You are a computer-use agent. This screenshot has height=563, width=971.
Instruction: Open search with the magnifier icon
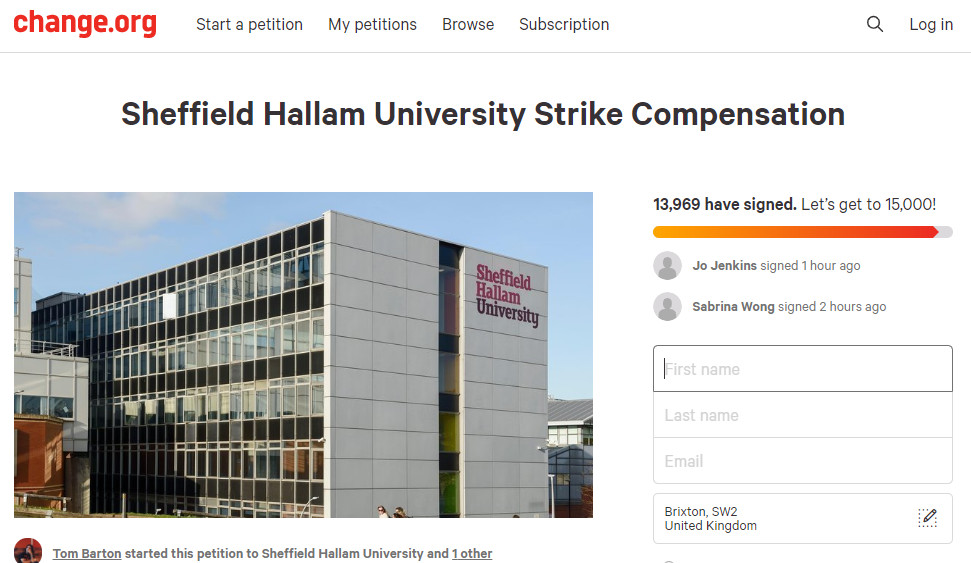875,24
